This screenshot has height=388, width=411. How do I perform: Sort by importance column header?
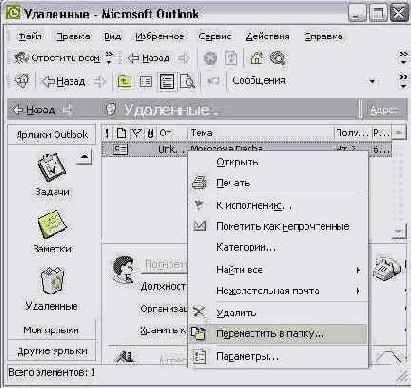pyautogui.click(x=107, y=133)
